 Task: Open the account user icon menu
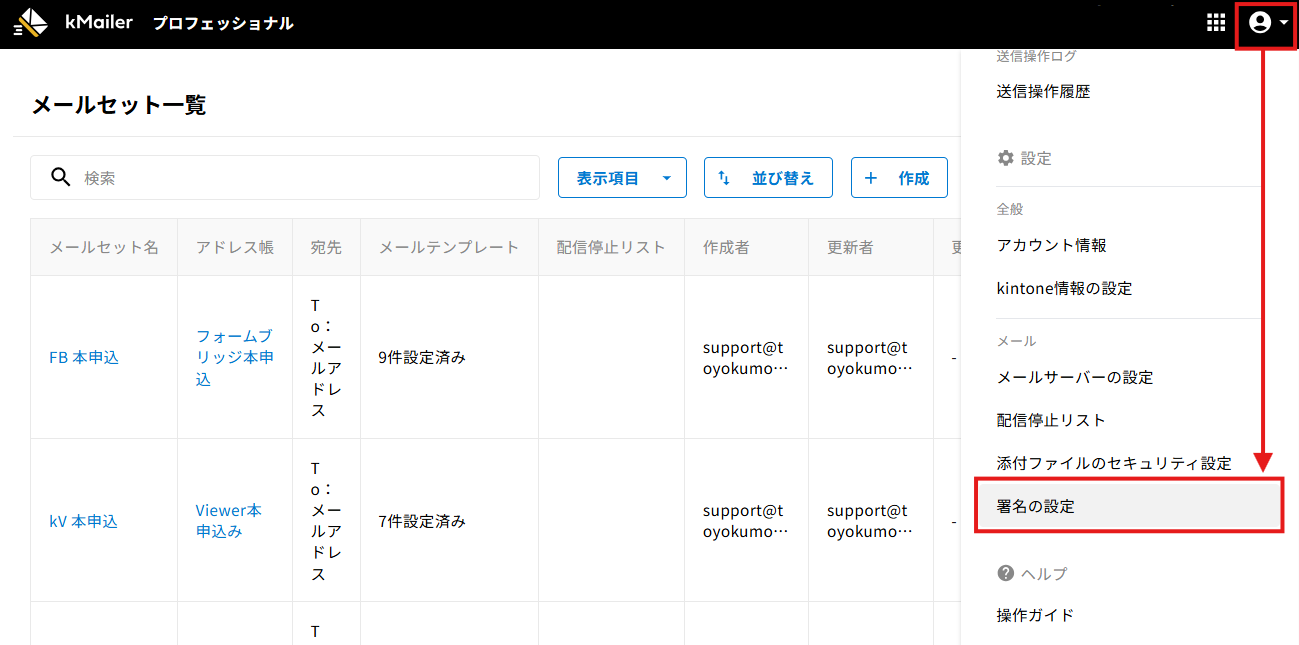point(1260,23)
